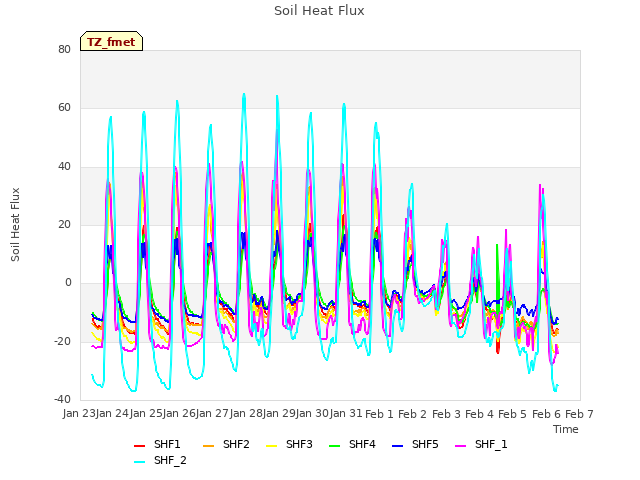
Task: Click the Jan 24 x-axis tick label
Action: click(x=113, y=413)
